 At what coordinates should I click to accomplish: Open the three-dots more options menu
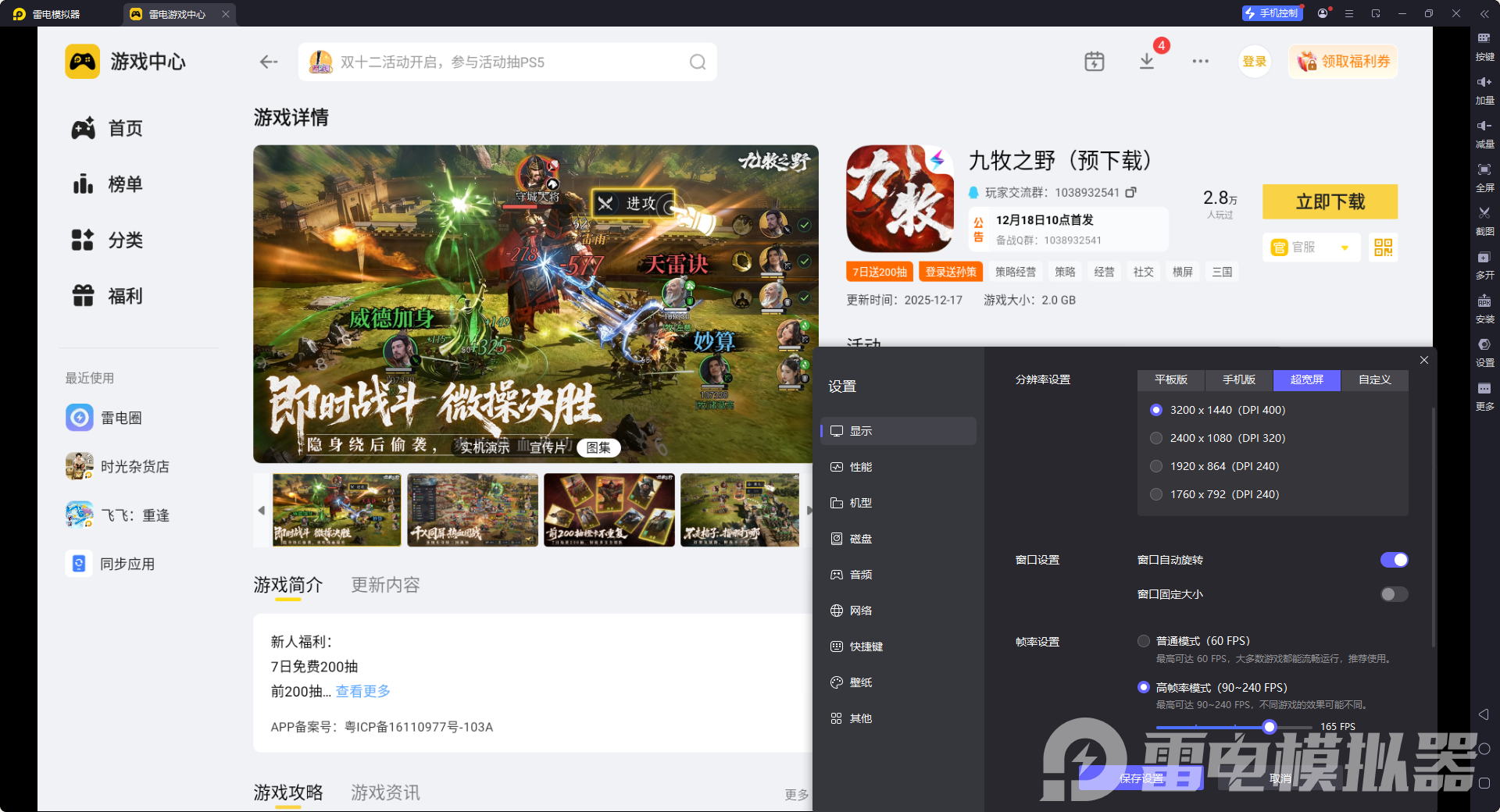click(x=1200, y=62)
